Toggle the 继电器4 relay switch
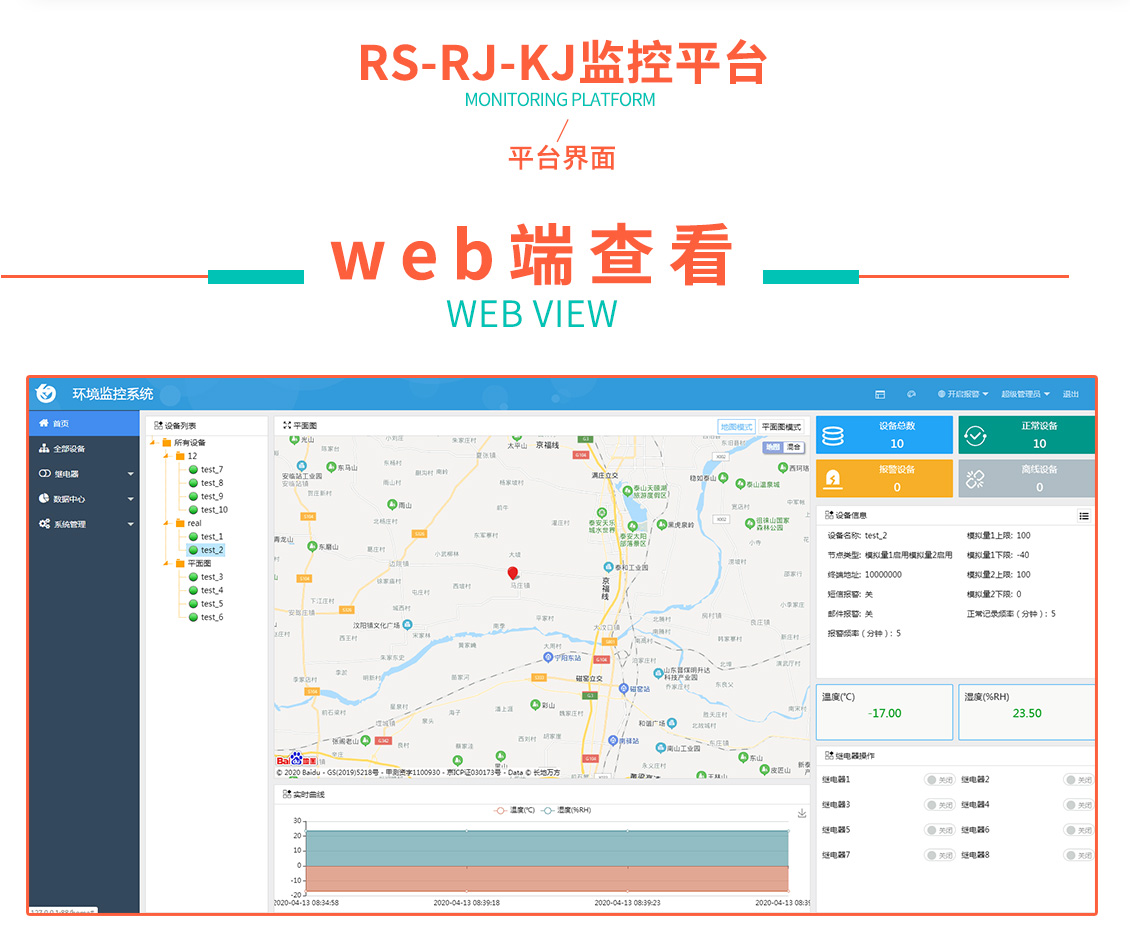 [x=1079, y=805]
